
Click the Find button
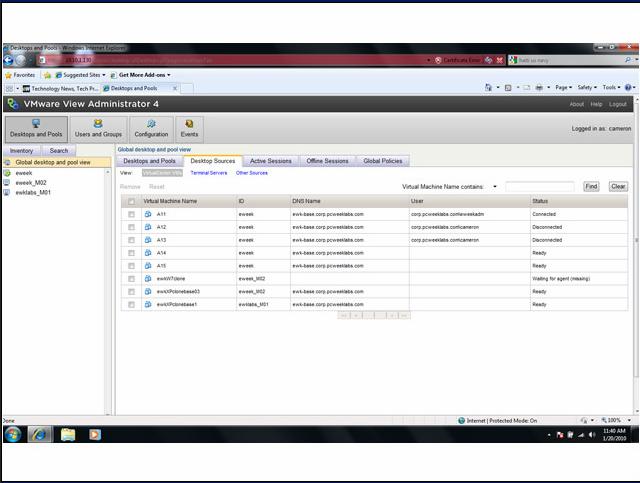point(591,187)
